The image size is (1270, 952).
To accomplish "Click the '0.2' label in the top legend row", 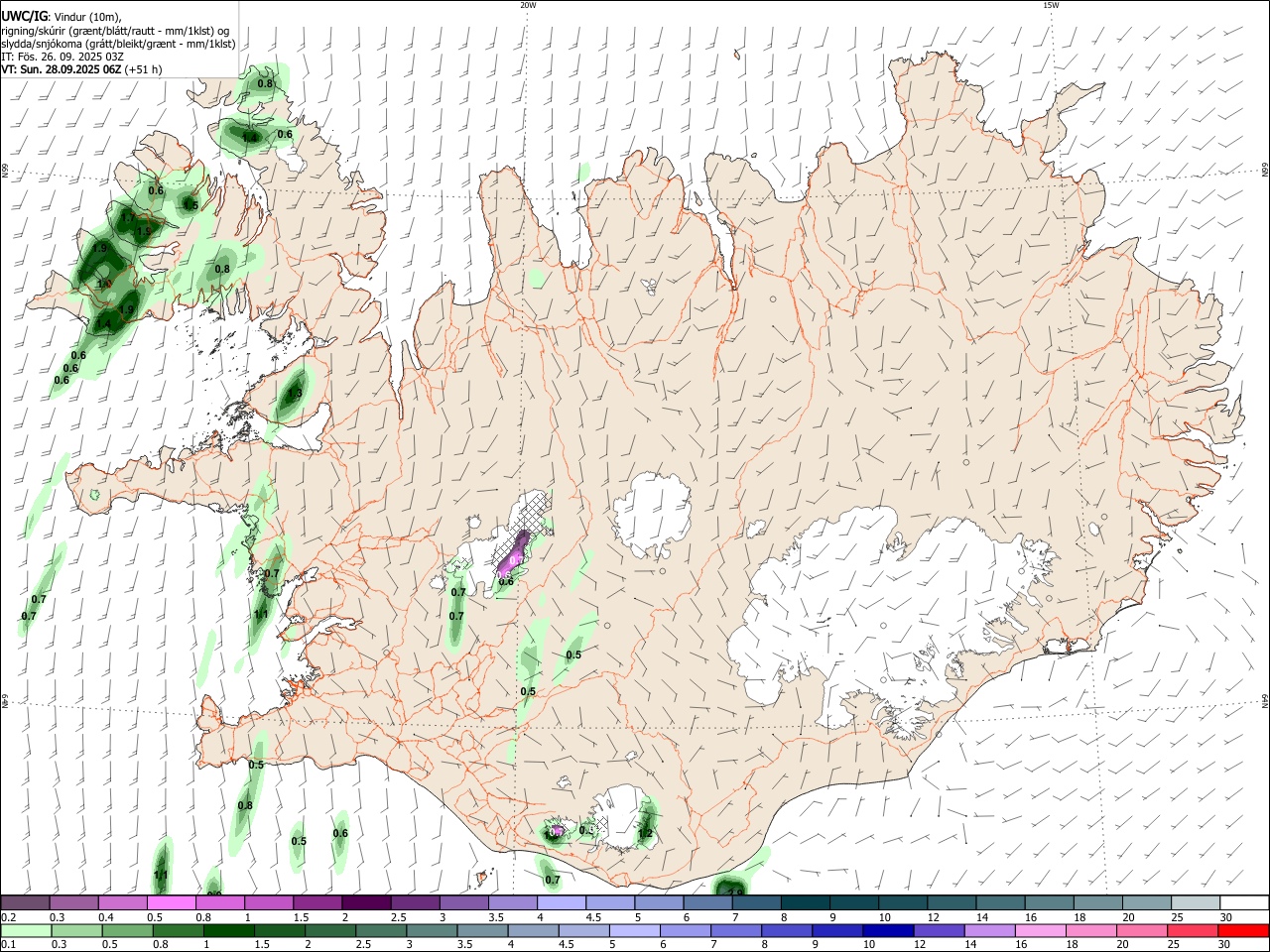I will pos(9,917).
